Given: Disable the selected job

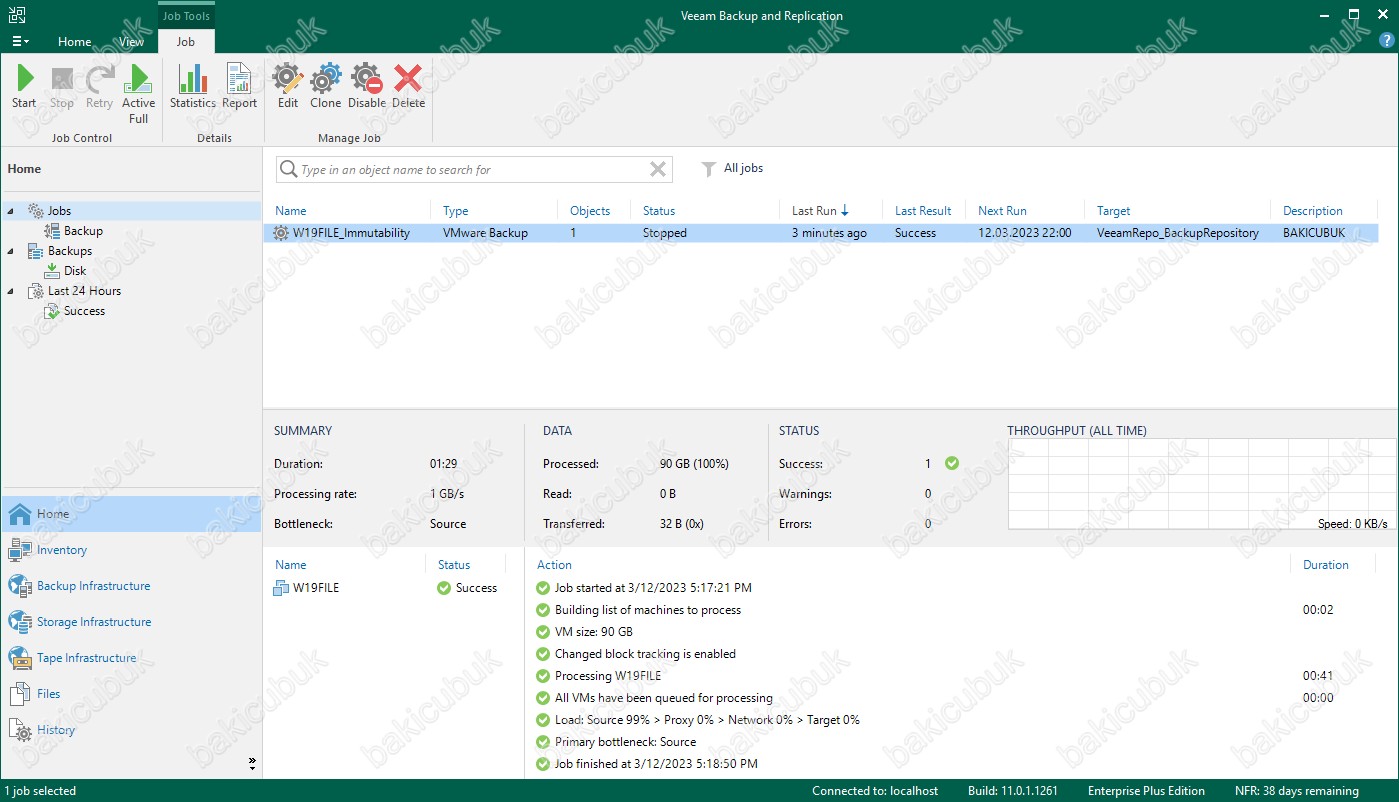Looking at the screenshot, I should 367,87.
